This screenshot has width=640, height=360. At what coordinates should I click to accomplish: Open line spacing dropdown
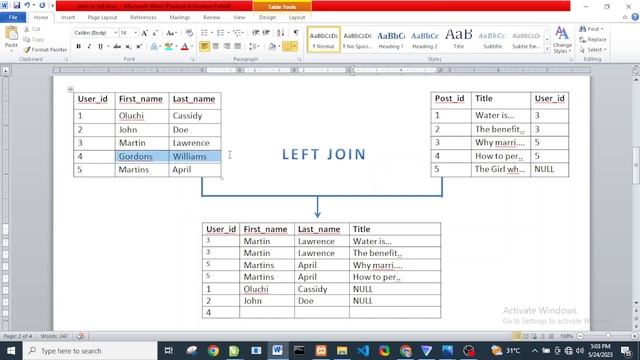pos(254,47)
